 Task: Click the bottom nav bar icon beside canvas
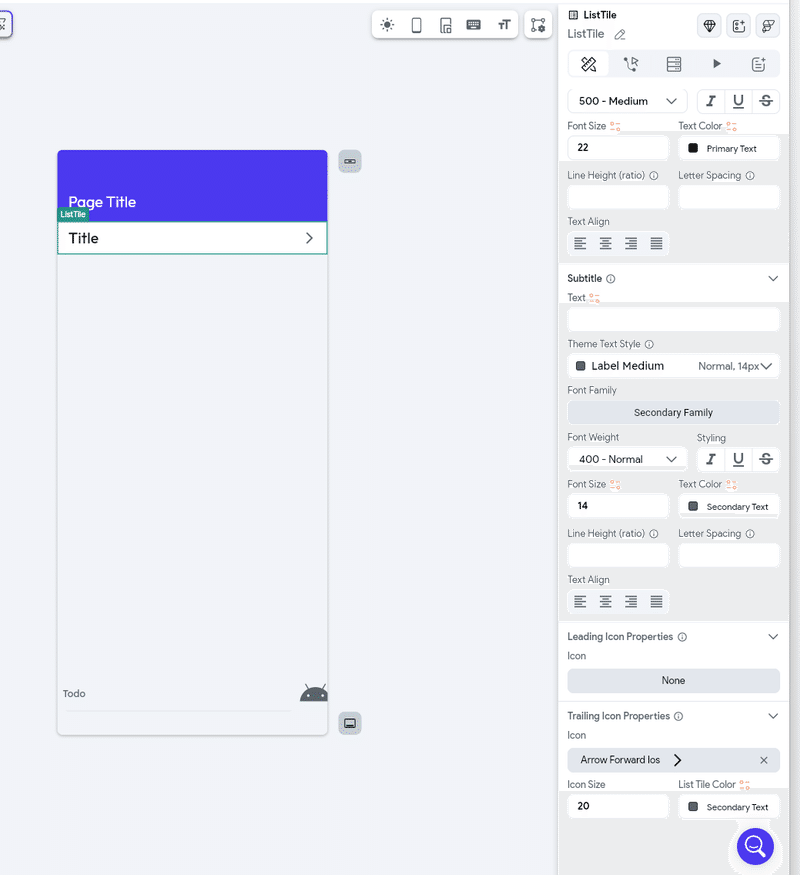point(350,723)
